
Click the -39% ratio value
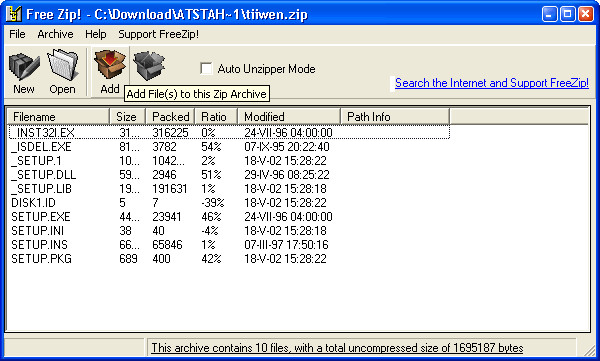pos(213,203)
